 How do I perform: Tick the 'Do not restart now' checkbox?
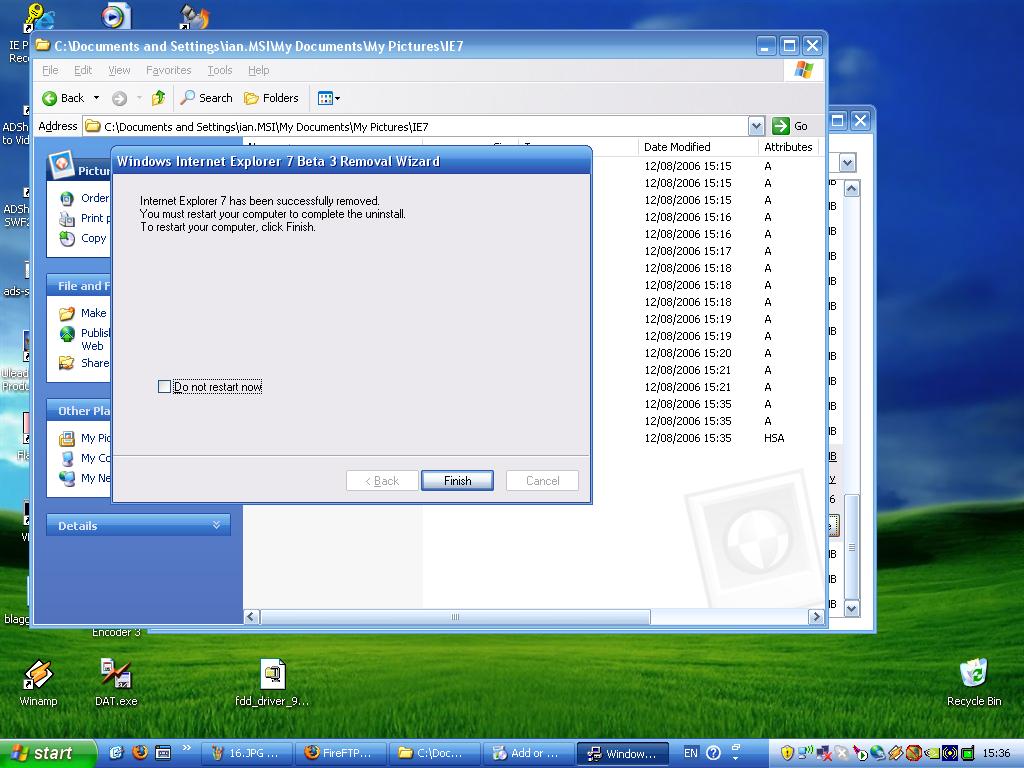point(165,387)
